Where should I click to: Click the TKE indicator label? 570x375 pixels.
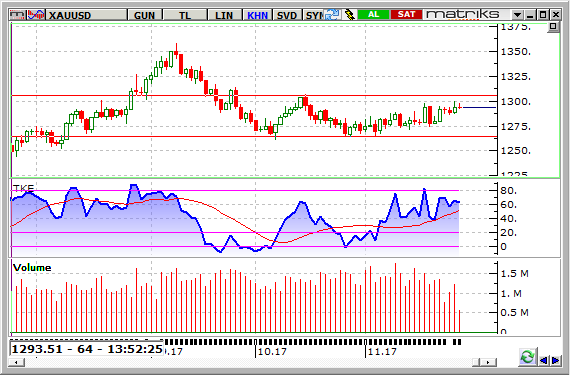tap(23, 188)
